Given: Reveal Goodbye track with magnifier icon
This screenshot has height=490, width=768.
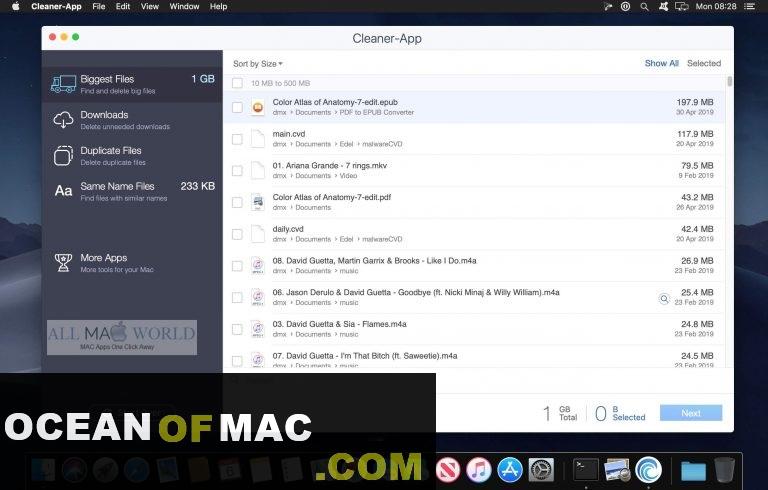Looking at the screenshot, I should [x=664, y=298].
